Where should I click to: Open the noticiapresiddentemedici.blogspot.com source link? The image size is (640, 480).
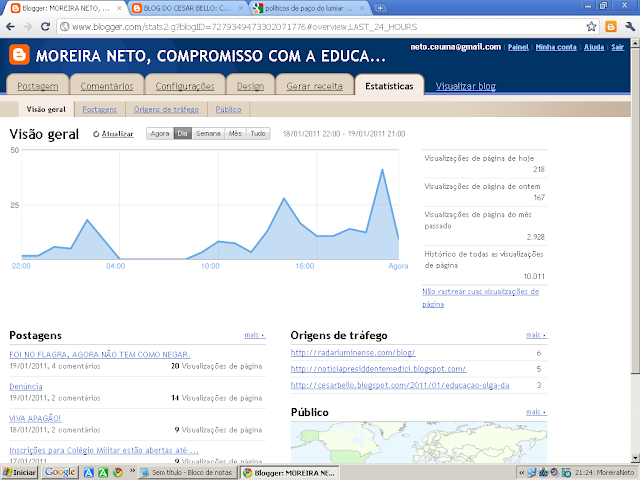[x=378, y=369]
